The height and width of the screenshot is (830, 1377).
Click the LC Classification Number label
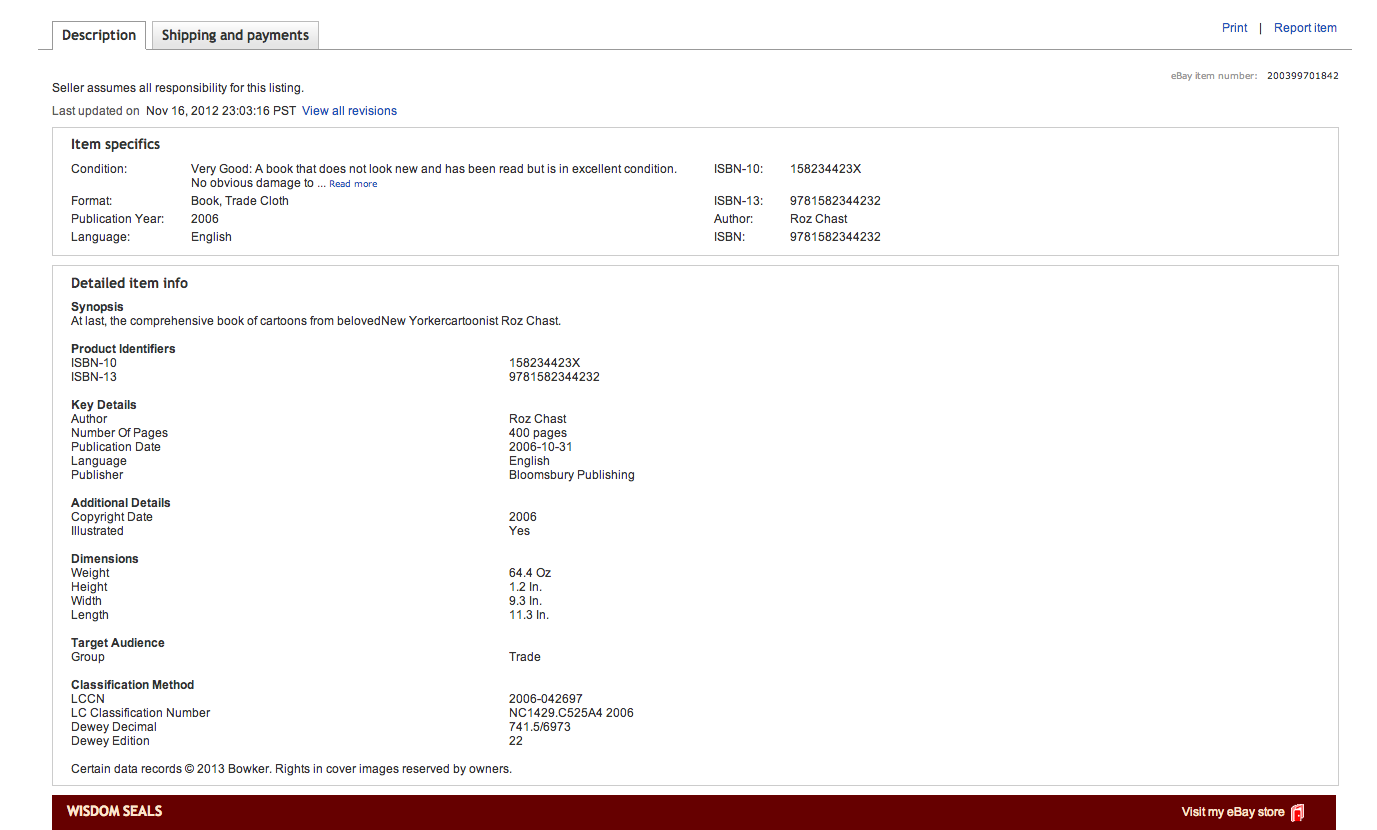pyautogui.click(x=141, y=713)
